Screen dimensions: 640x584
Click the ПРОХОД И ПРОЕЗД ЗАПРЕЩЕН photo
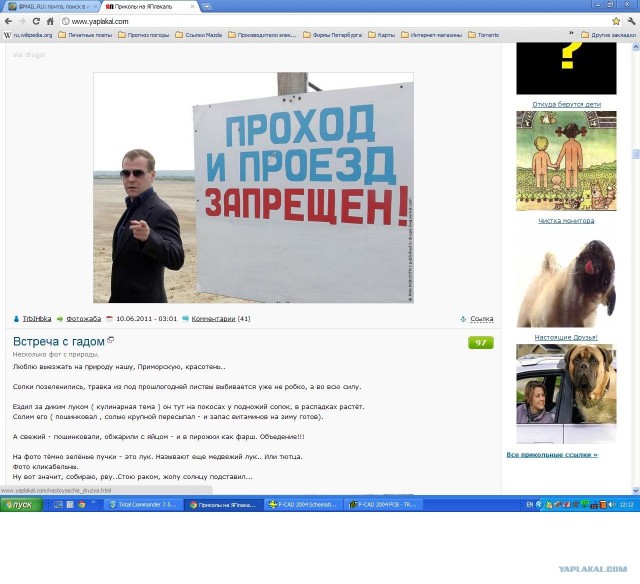(x=253, y=188)
